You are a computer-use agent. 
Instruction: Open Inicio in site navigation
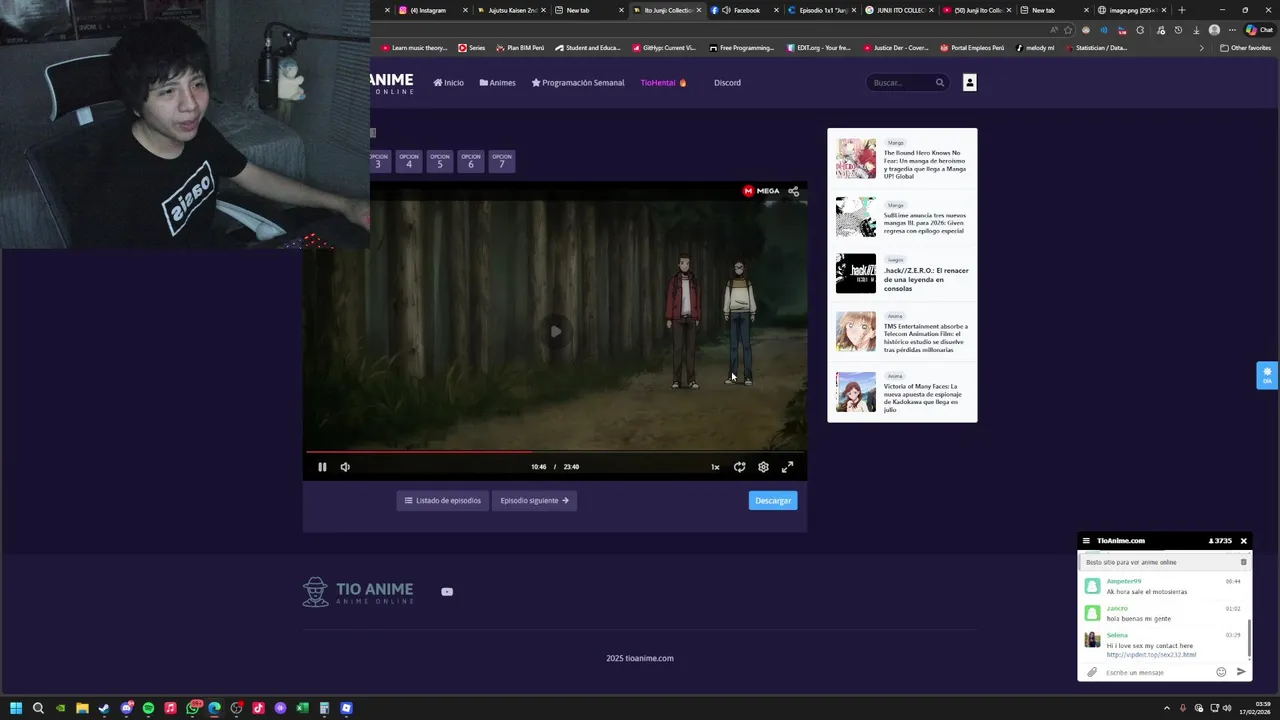448,83
